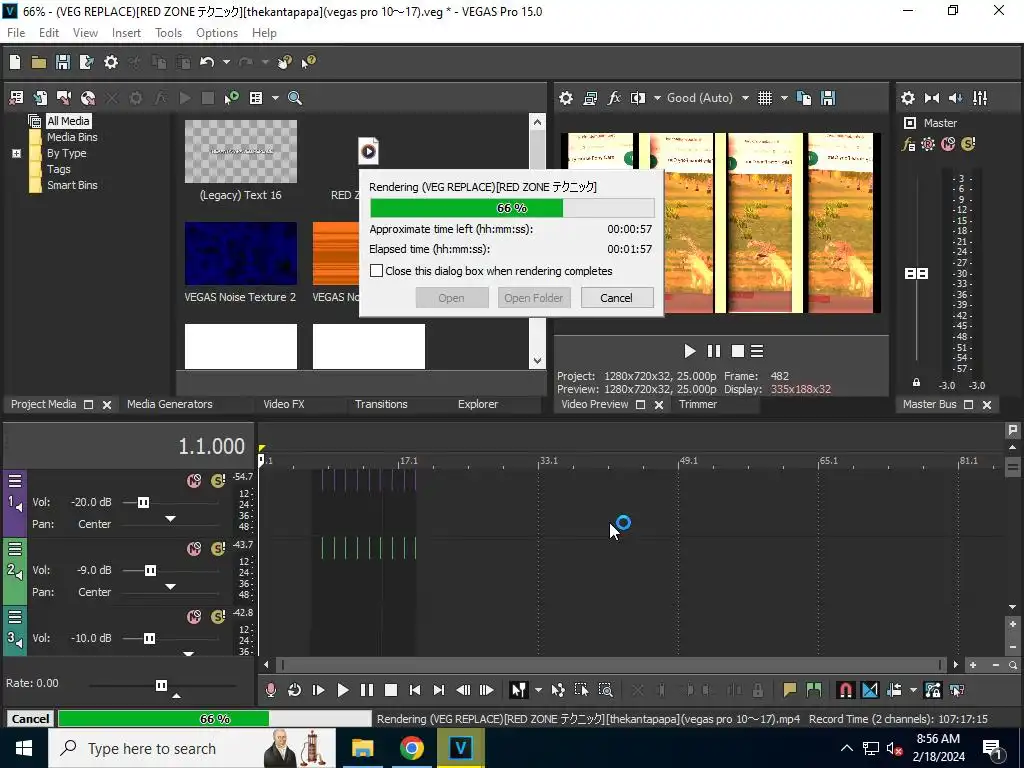This screenshot has width=1024, height=768.
Task: Tick Close this dialog box when rendering completes
Action: pyautogui.click(x=377, y=271)
